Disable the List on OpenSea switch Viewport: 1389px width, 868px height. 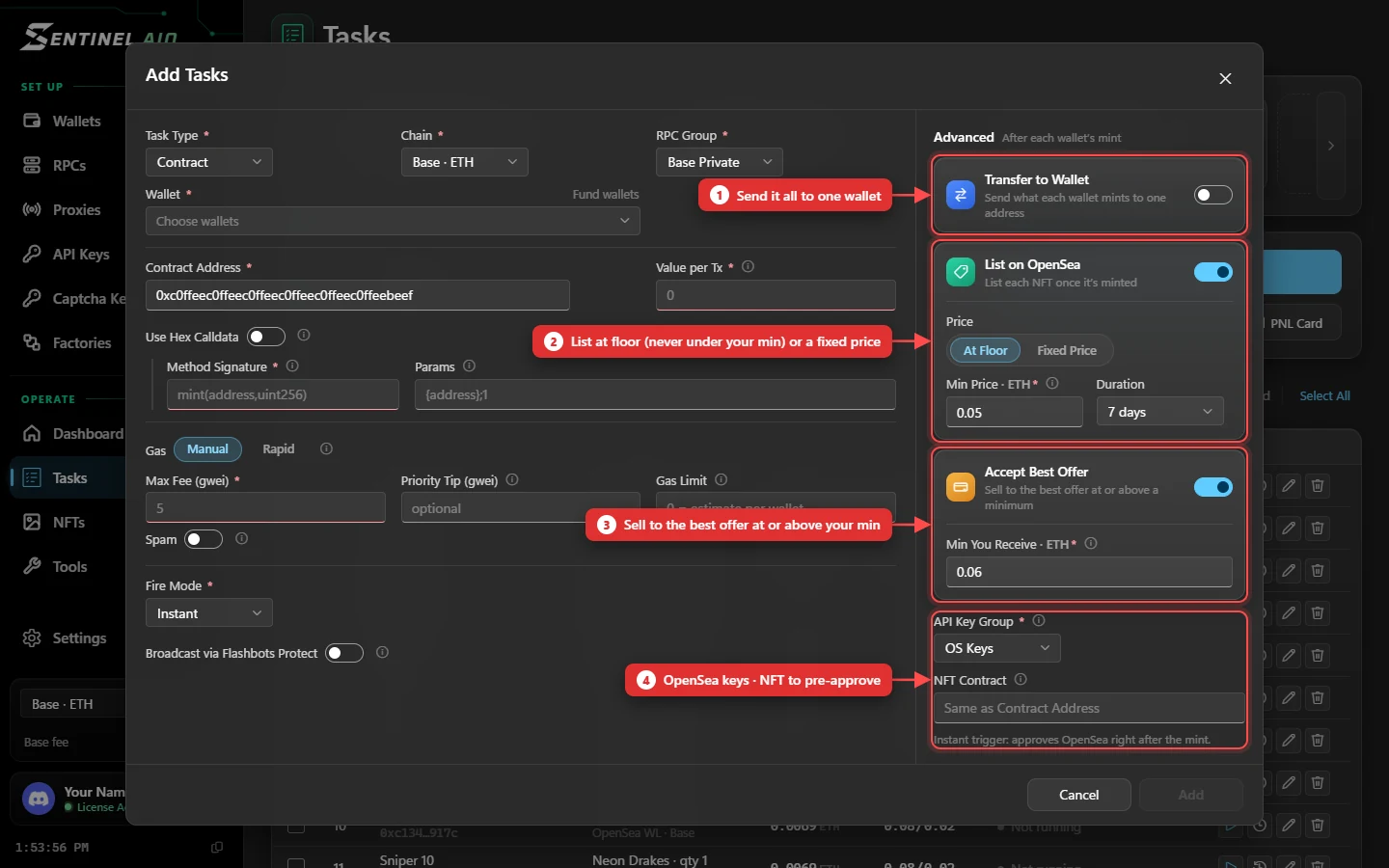[x=1213, y=272]
